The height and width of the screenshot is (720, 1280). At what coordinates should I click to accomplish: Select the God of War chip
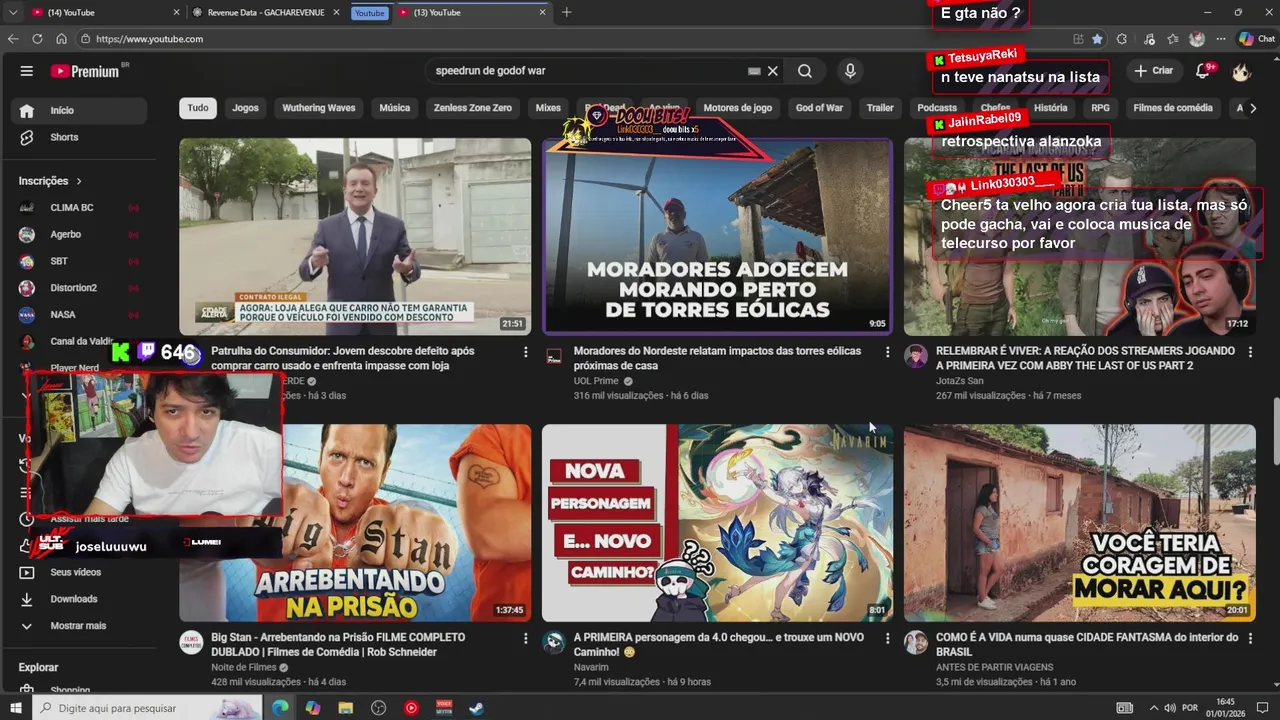819,108
